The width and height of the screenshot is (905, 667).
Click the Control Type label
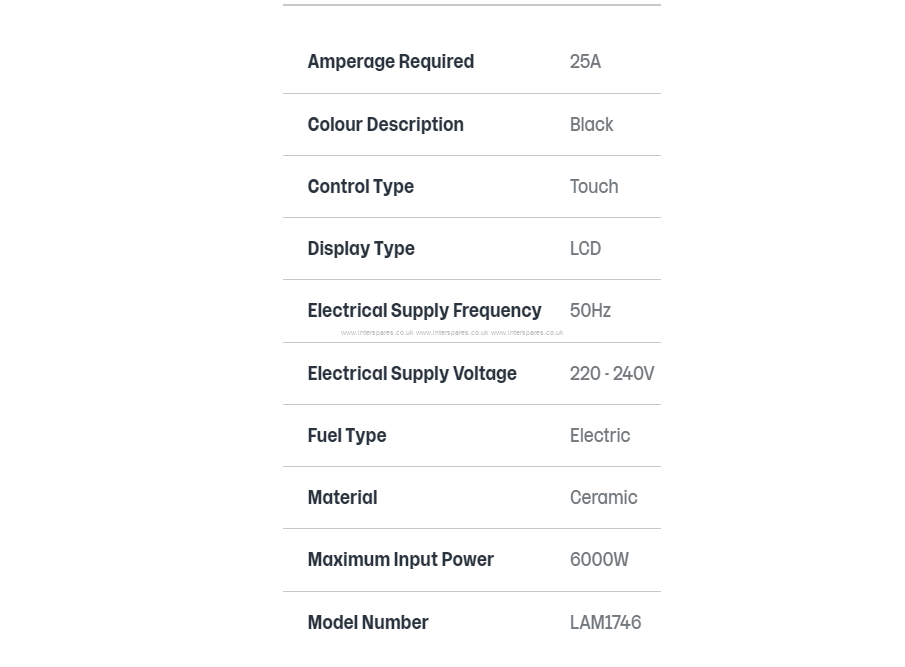(361, 187)
